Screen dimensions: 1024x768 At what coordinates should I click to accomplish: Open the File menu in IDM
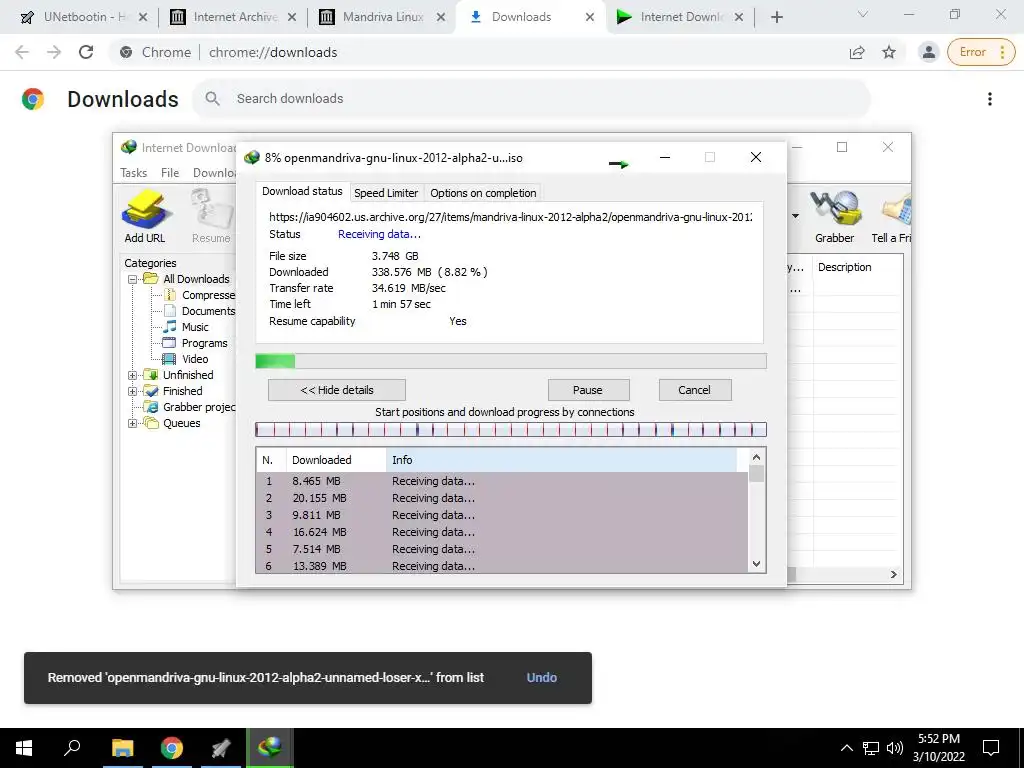[170, 173]
